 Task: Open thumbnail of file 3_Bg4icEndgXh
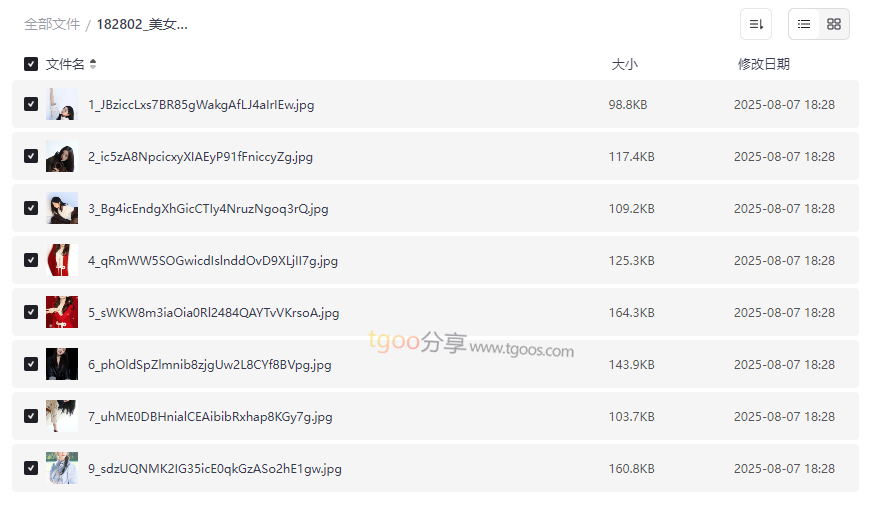tap(62, 208)
